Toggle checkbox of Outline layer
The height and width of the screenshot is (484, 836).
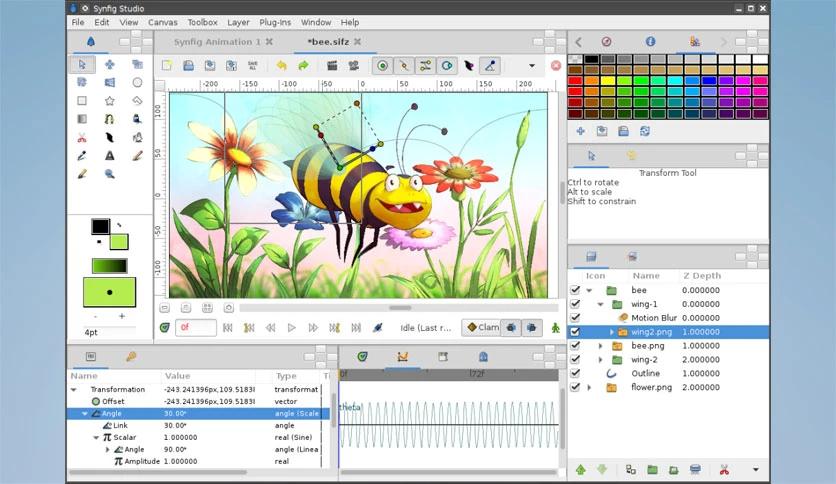575,373
